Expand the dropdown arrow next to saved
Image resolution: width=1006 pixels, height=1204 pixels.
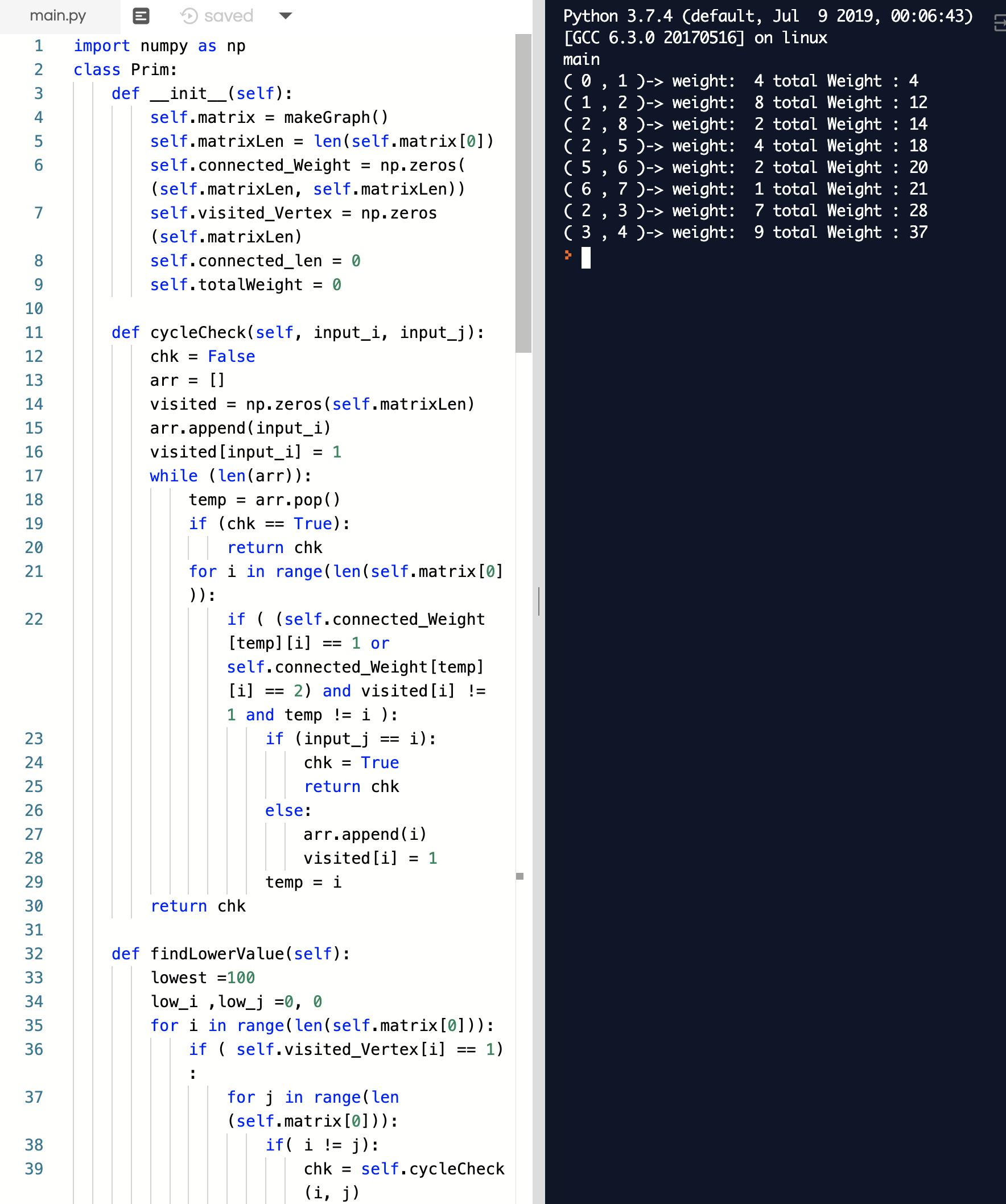286,16
